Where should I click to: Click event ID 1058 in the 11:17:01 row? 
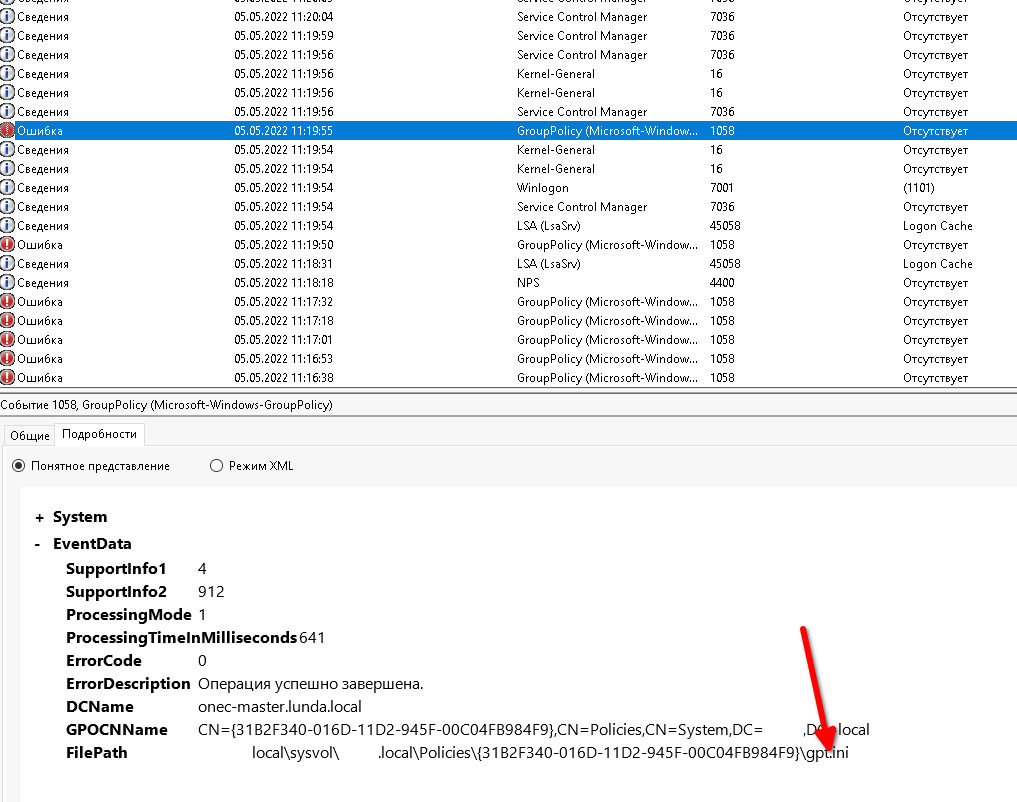click(x=723, y=340)
